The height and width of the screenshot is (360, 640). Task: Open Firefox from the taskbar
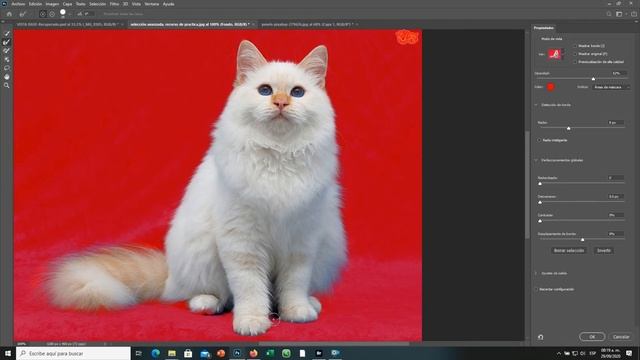click(x=253, y=353)
